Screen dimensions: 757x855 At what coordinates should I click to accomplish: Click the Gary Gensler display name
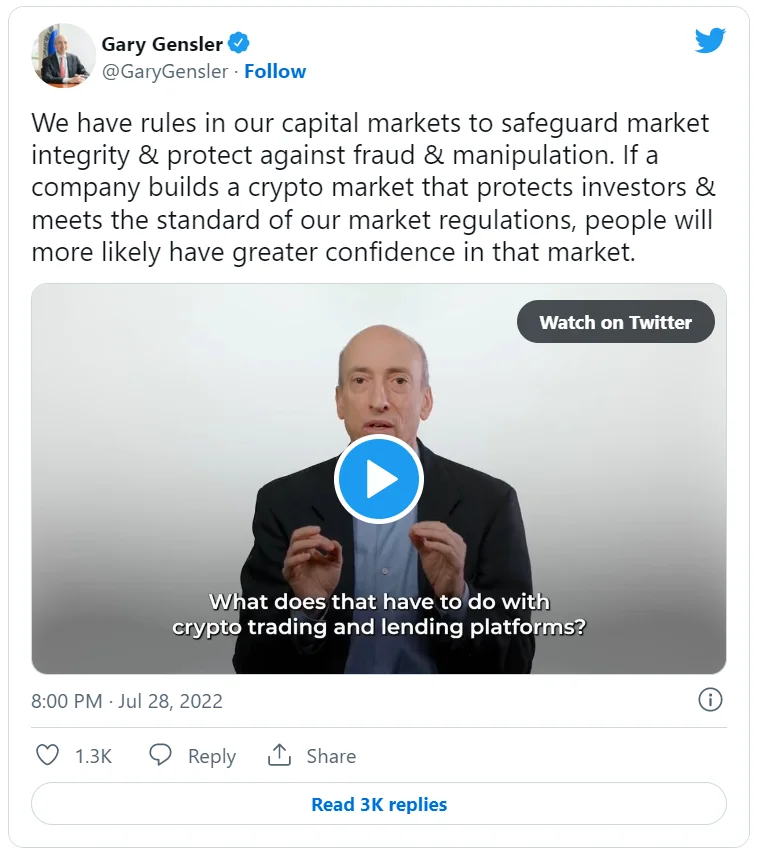pos(162,43)
